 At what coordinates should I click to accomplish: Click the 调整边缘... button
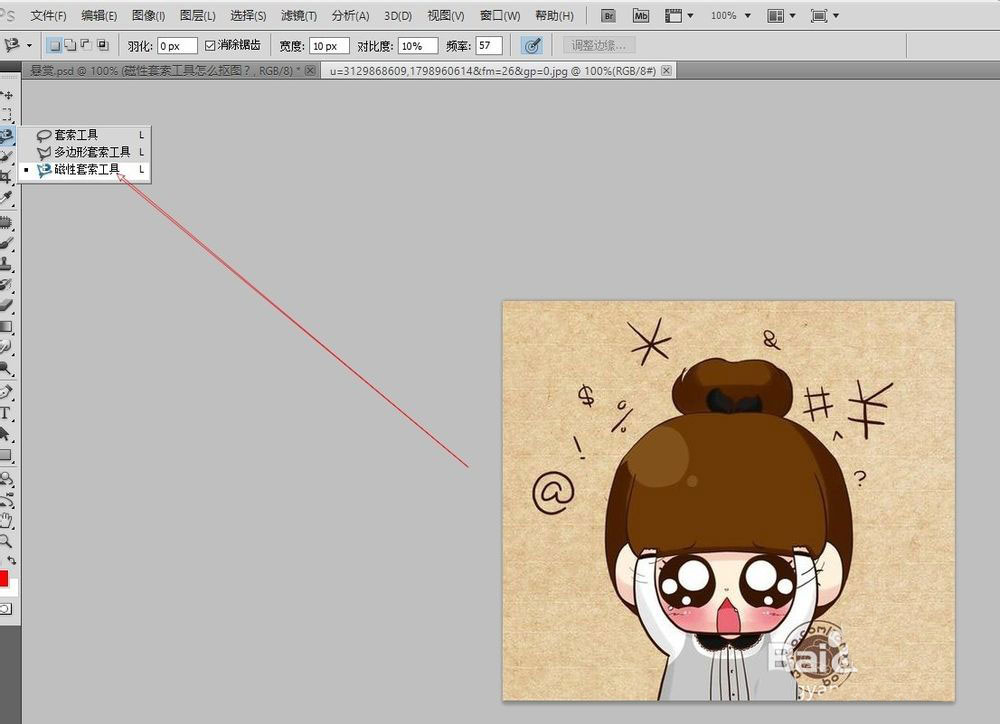tap(599, 46)
